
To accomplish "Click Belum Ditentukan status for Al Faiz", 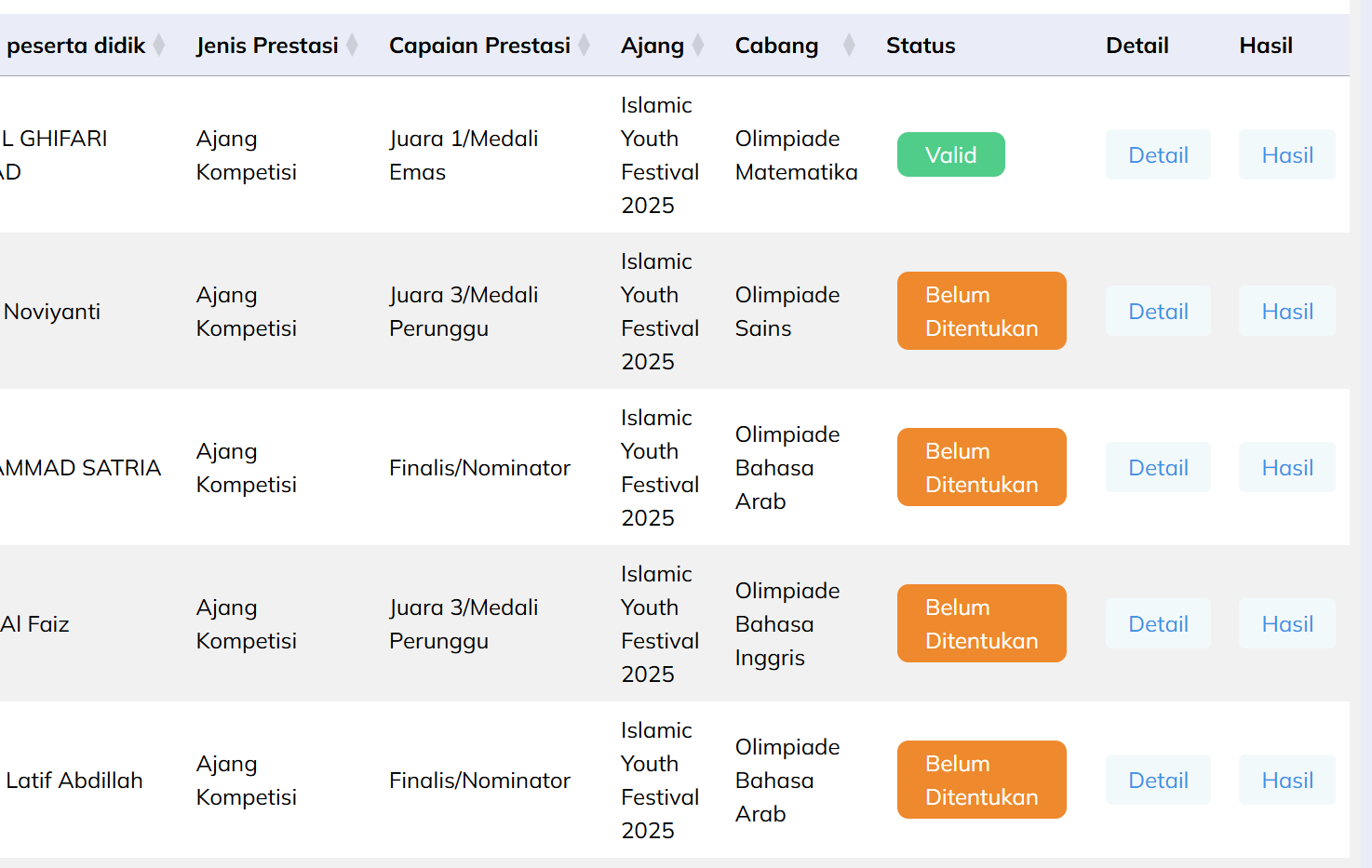I will pyautogui.click(x=981, y=623).
